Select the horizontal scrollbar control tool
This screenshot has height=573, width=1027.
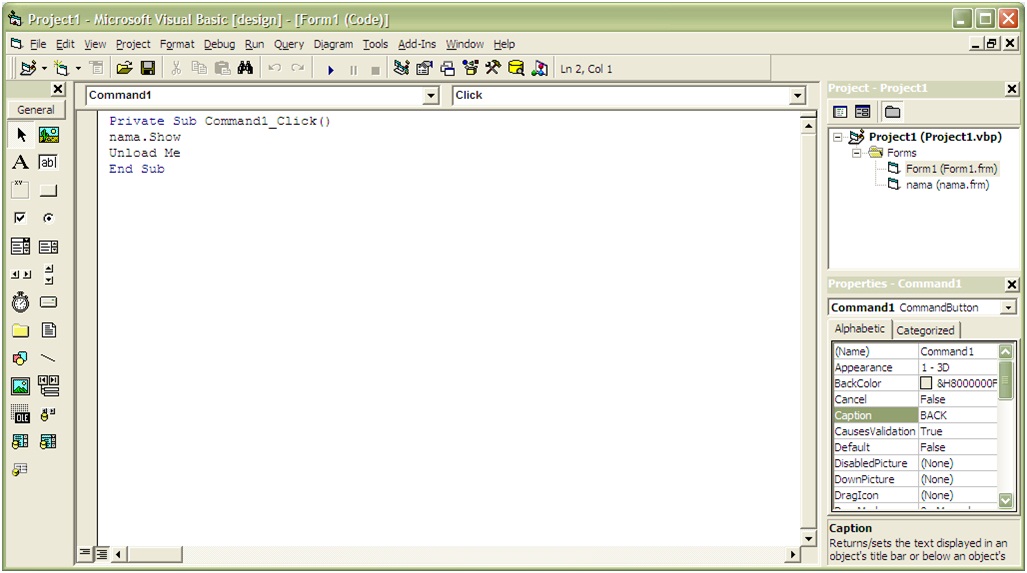click(x=20, y=274)
